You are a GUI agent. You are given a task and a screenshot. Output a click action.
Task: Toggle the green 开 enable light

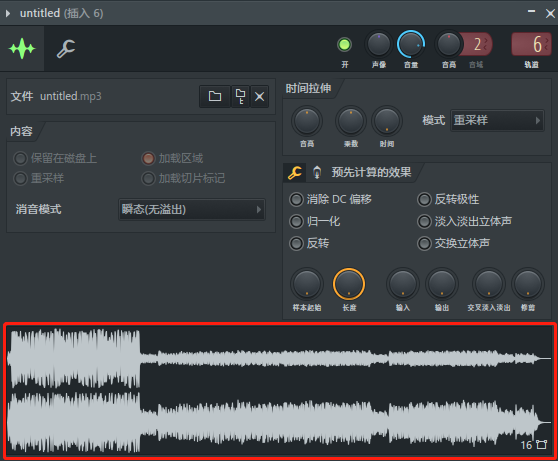[344, 44]
